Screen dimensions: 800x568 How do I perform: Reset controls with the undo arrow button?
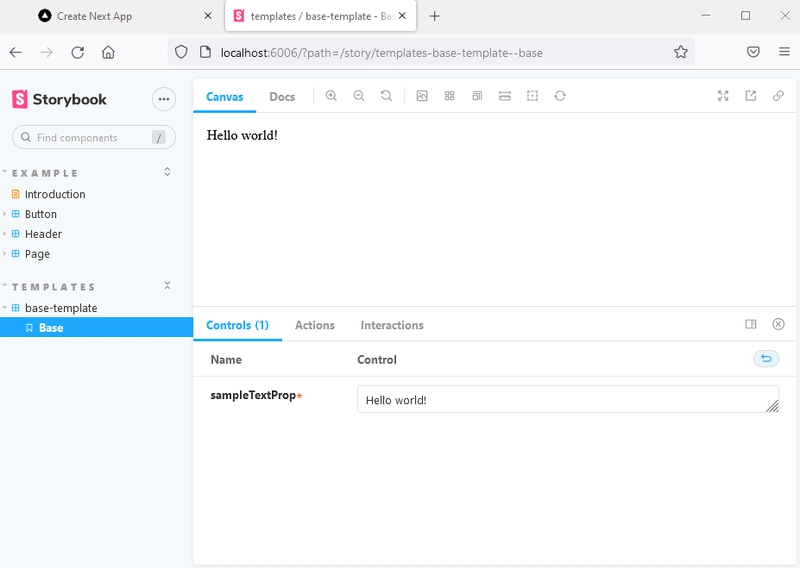pyautogui.click(x=766, y=359)
